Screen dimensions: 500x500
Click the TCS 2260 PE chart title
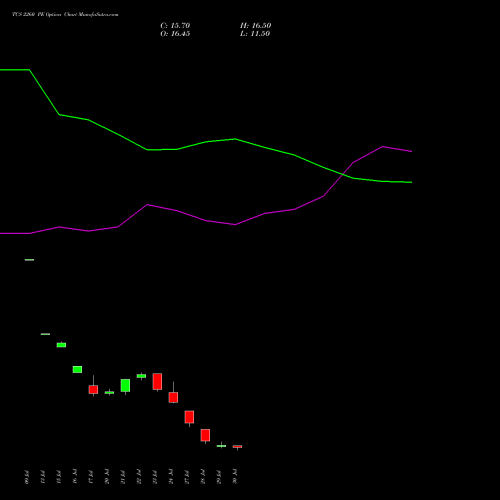[65, 15]
